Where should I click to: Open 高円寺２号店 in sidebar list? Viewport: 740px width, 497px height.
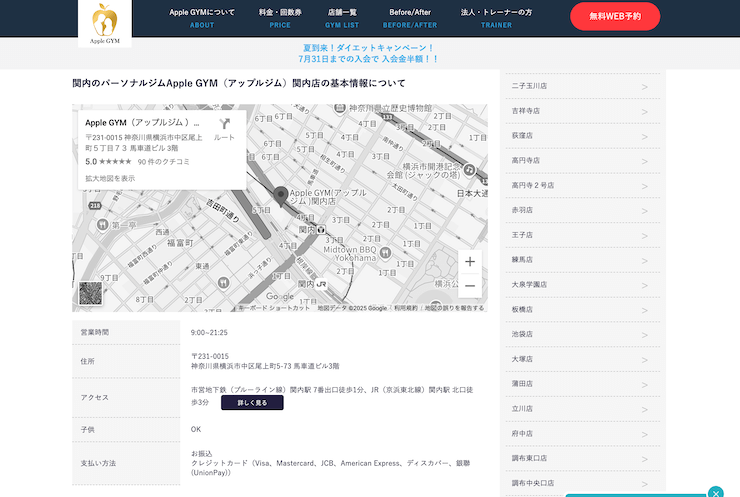tap(583, 185)
